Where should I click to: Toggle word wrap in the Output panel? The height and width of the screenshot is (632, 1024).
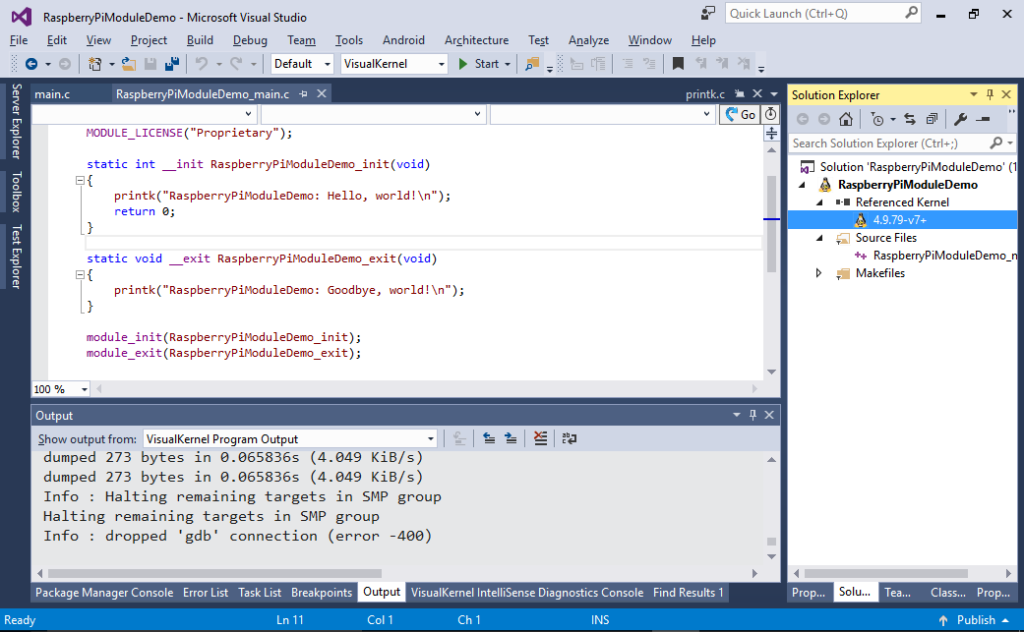click(569, 438)
